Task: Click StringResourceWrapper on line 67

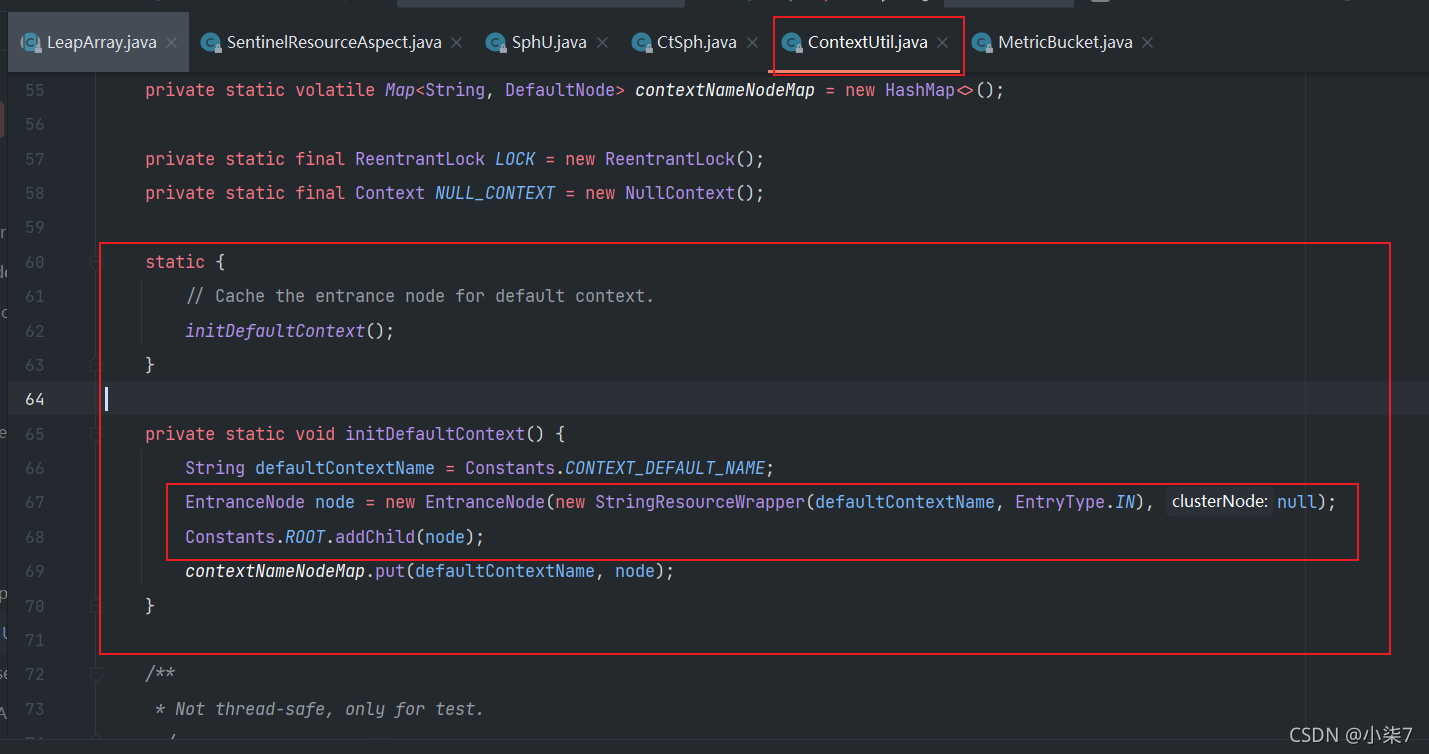Action: (700, 502)
